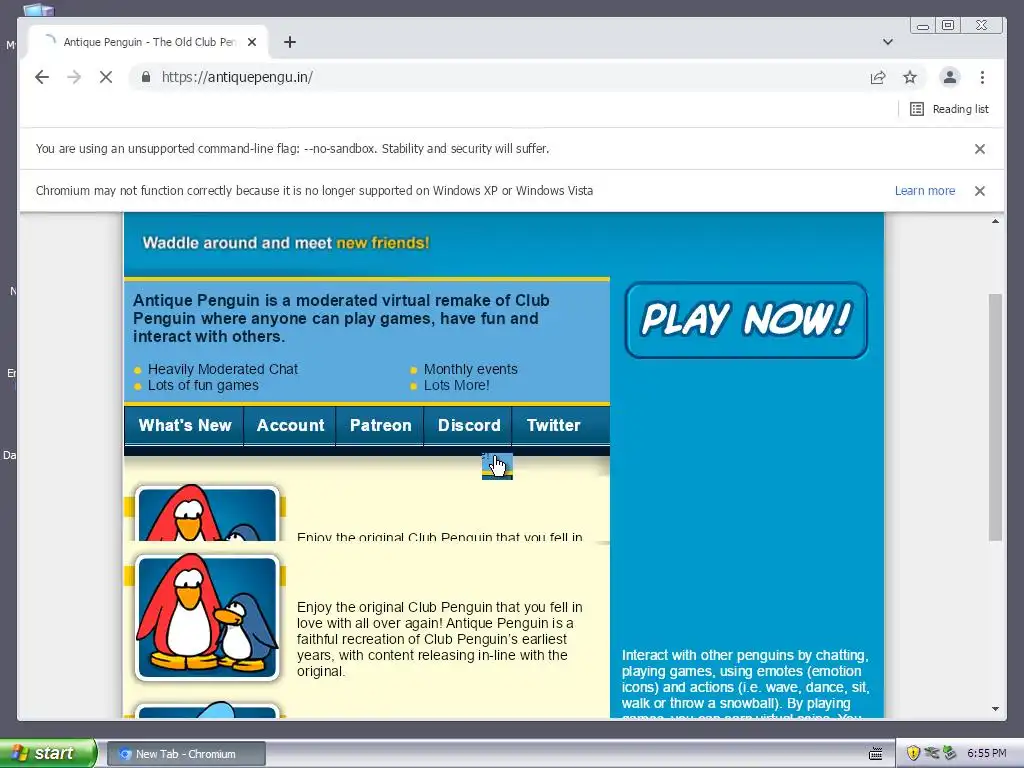Click the PLAY NOW! button
This screenshot has width=1024, height=768.
click(x=746, y=320)
